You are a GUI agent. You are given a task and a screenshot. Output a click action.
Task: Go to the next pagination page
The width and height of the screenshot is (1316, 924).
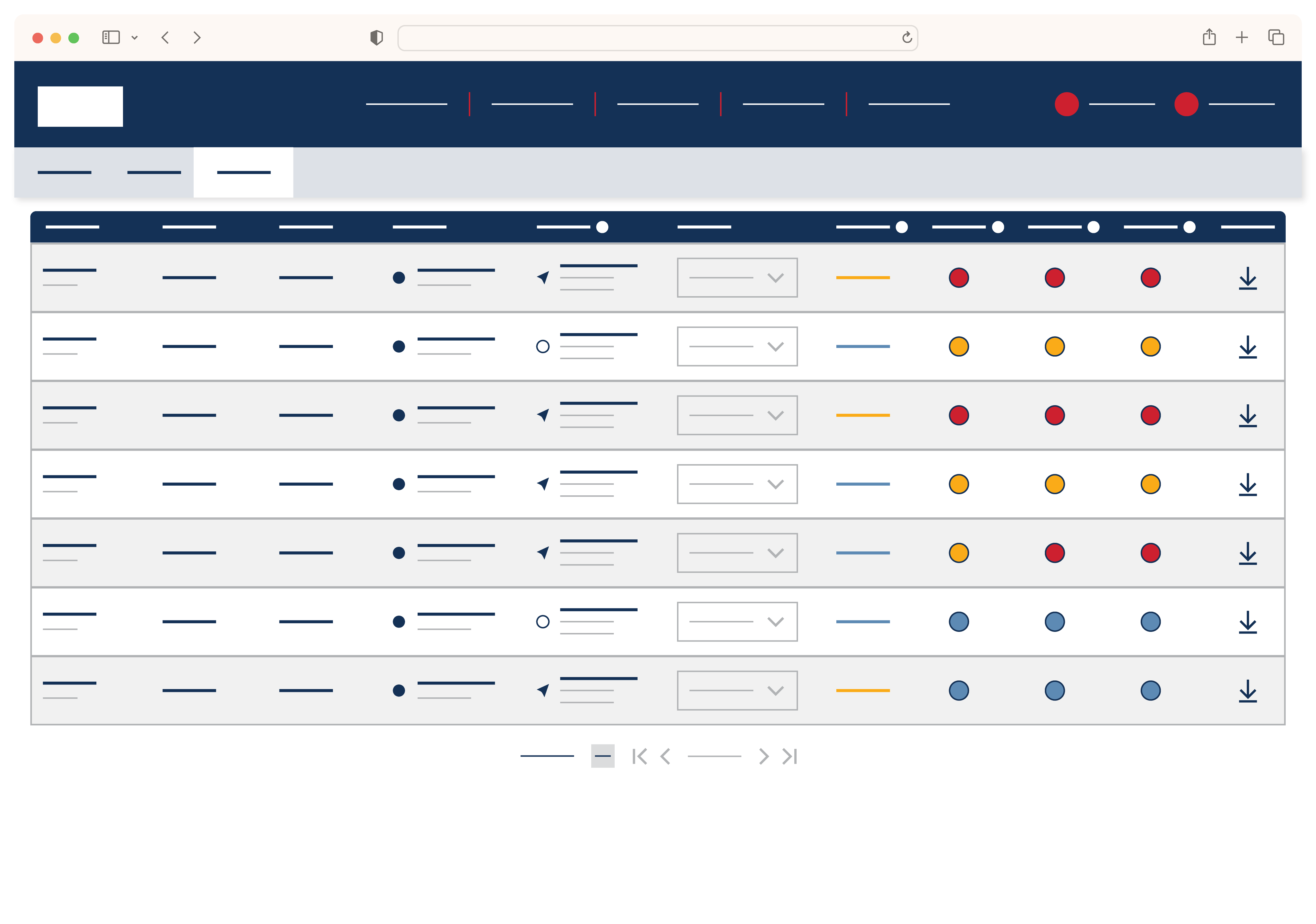tap(763, 757)
